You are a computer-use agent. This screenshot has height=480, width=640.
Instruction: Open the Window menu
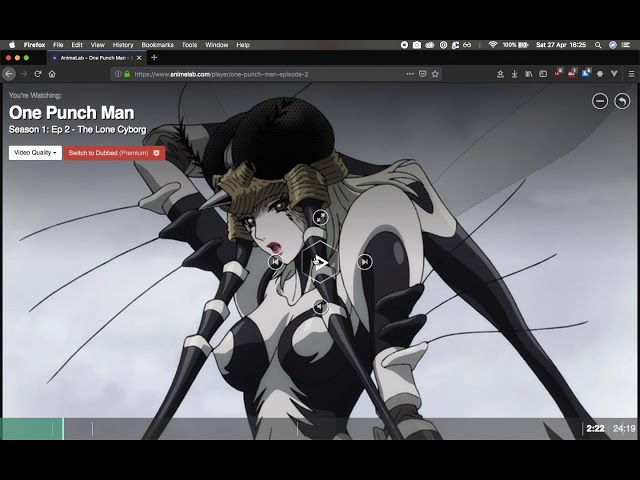pos(216,45)
